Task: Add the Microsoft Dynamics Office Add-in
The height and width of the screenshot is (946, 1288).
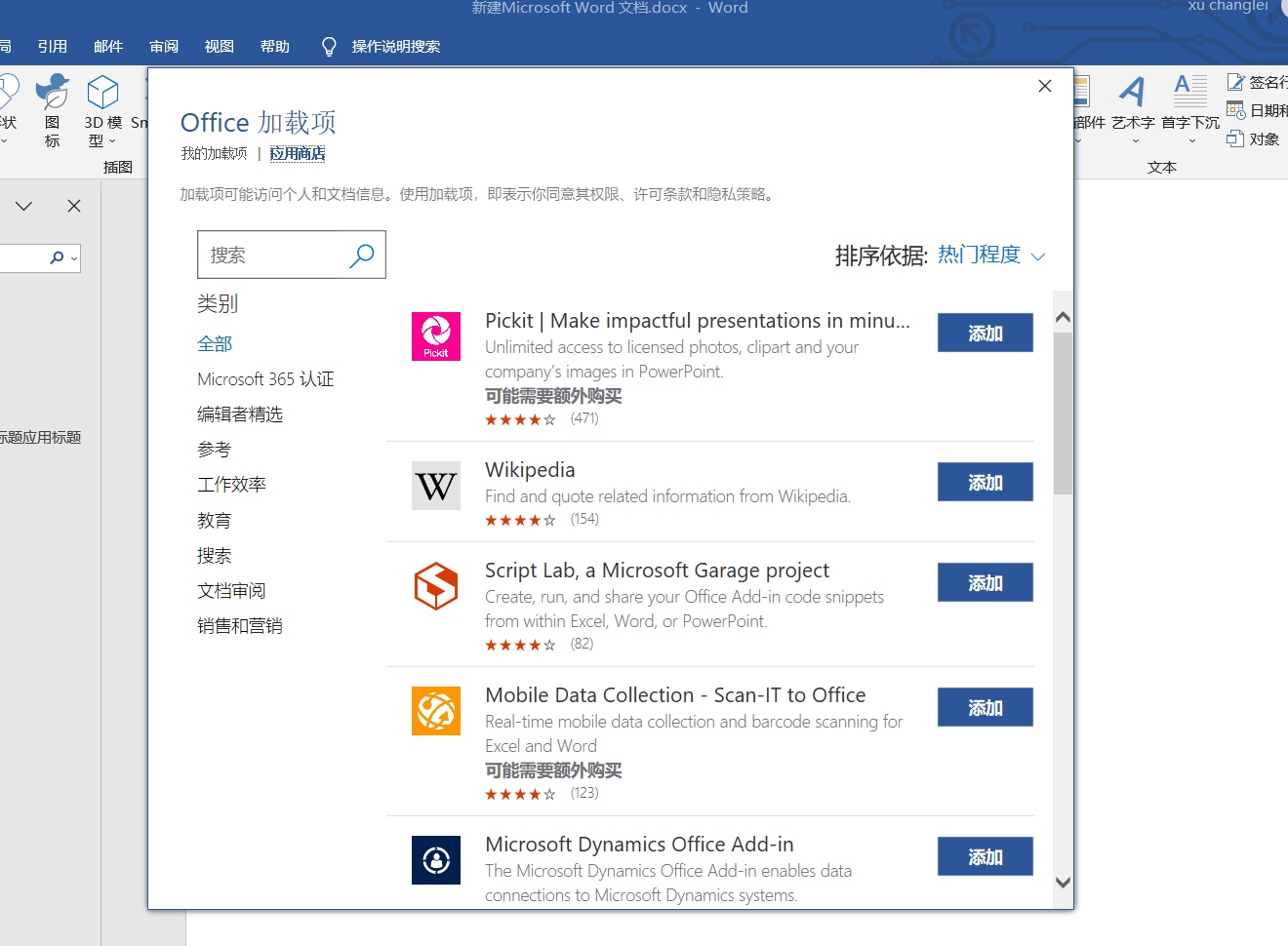Action: [986, 856]
